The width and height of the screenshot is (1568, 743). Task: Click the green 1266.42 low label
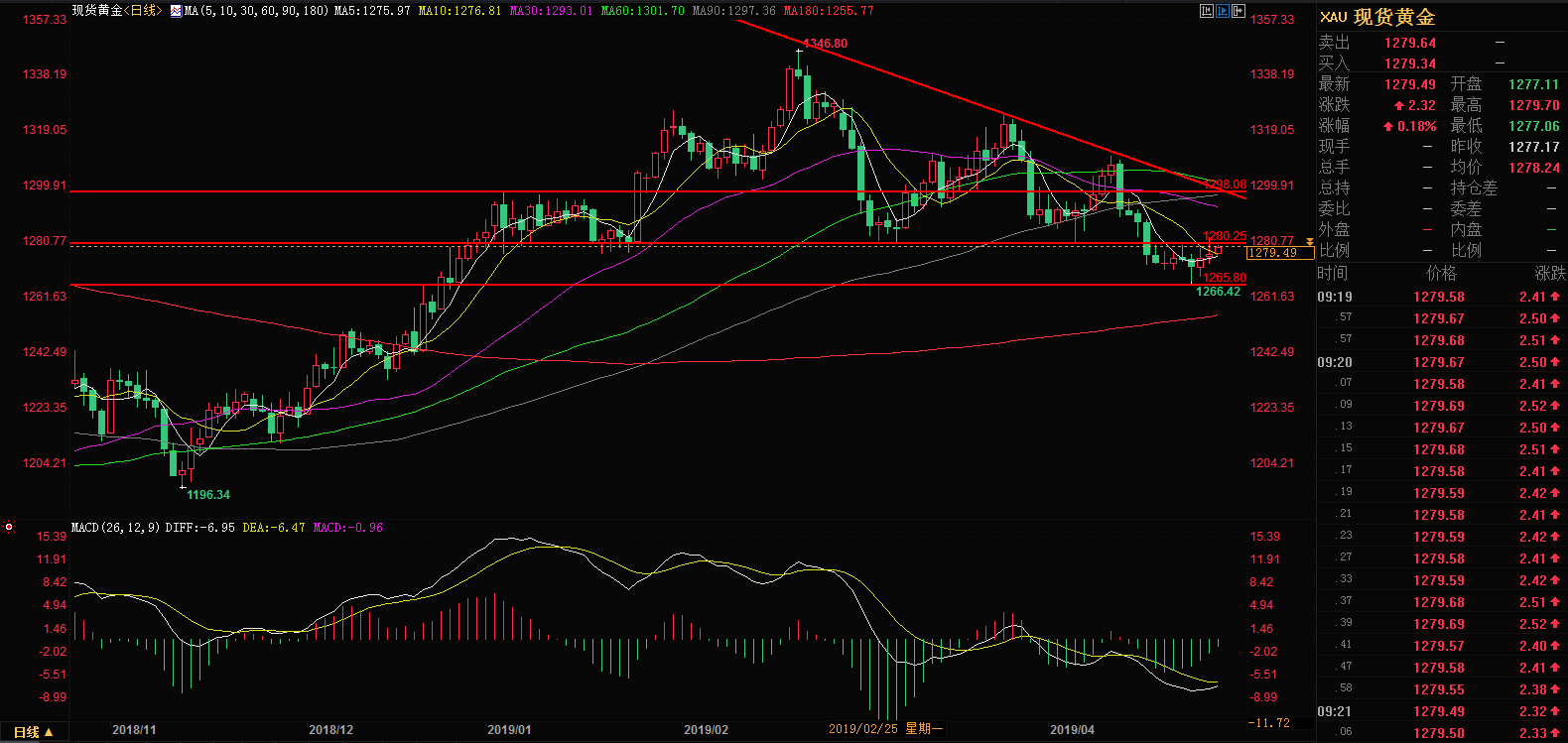tap(1219, 292)
